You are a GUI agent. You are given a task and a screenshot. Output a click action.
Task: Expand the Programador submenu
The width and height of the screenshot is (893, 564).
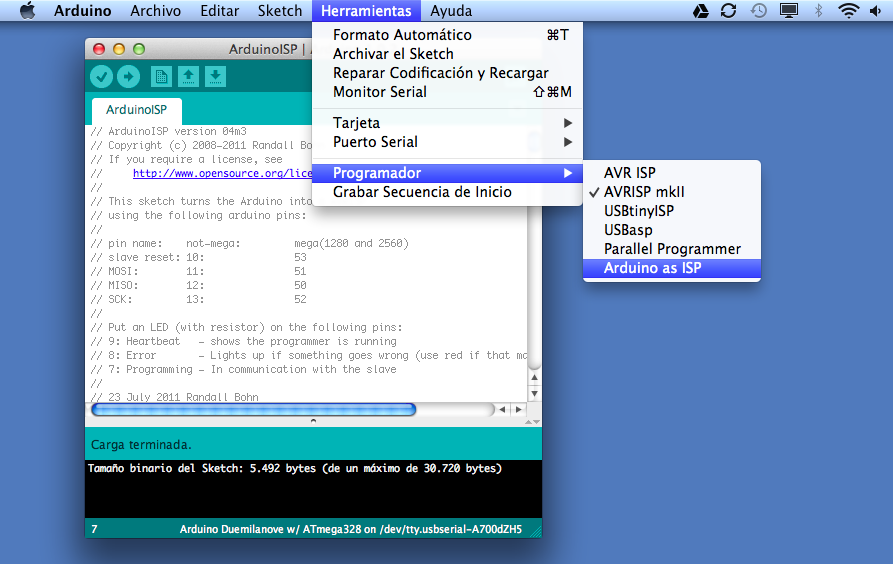448,173
